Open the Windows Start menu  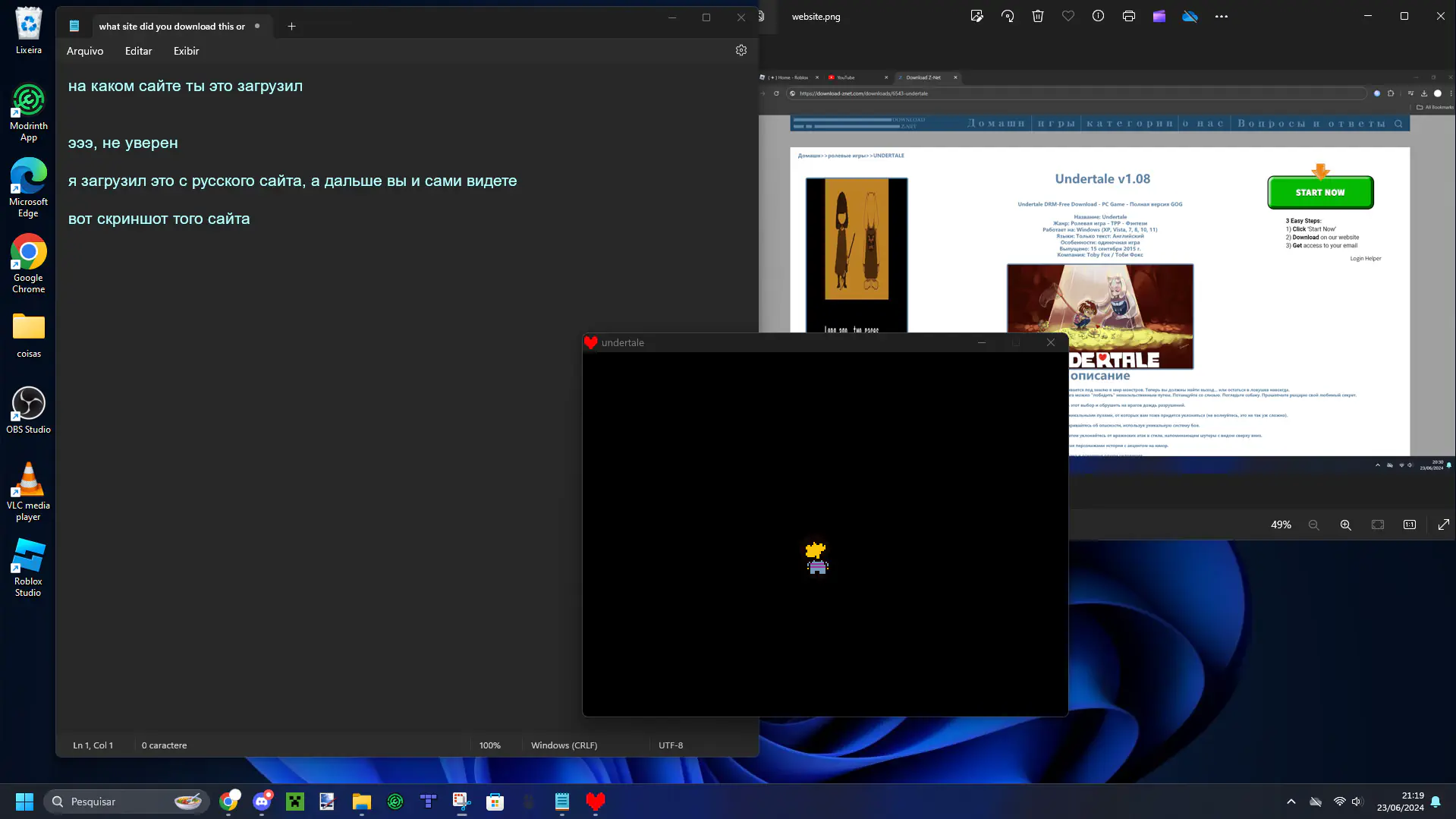tap(24, 802)
